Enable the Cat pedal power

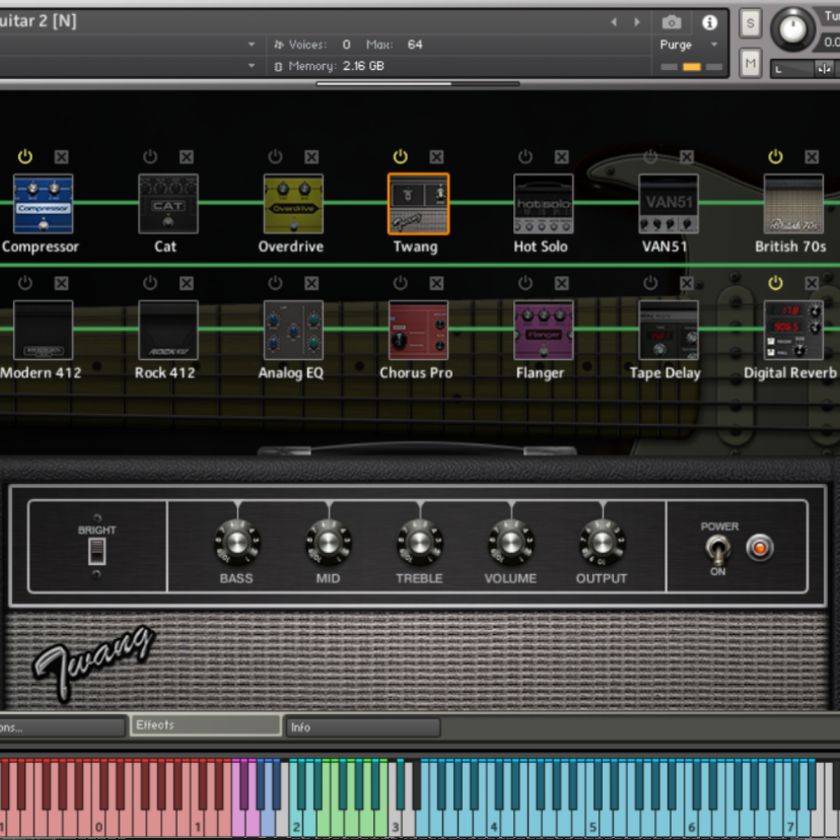pos(150,156)
